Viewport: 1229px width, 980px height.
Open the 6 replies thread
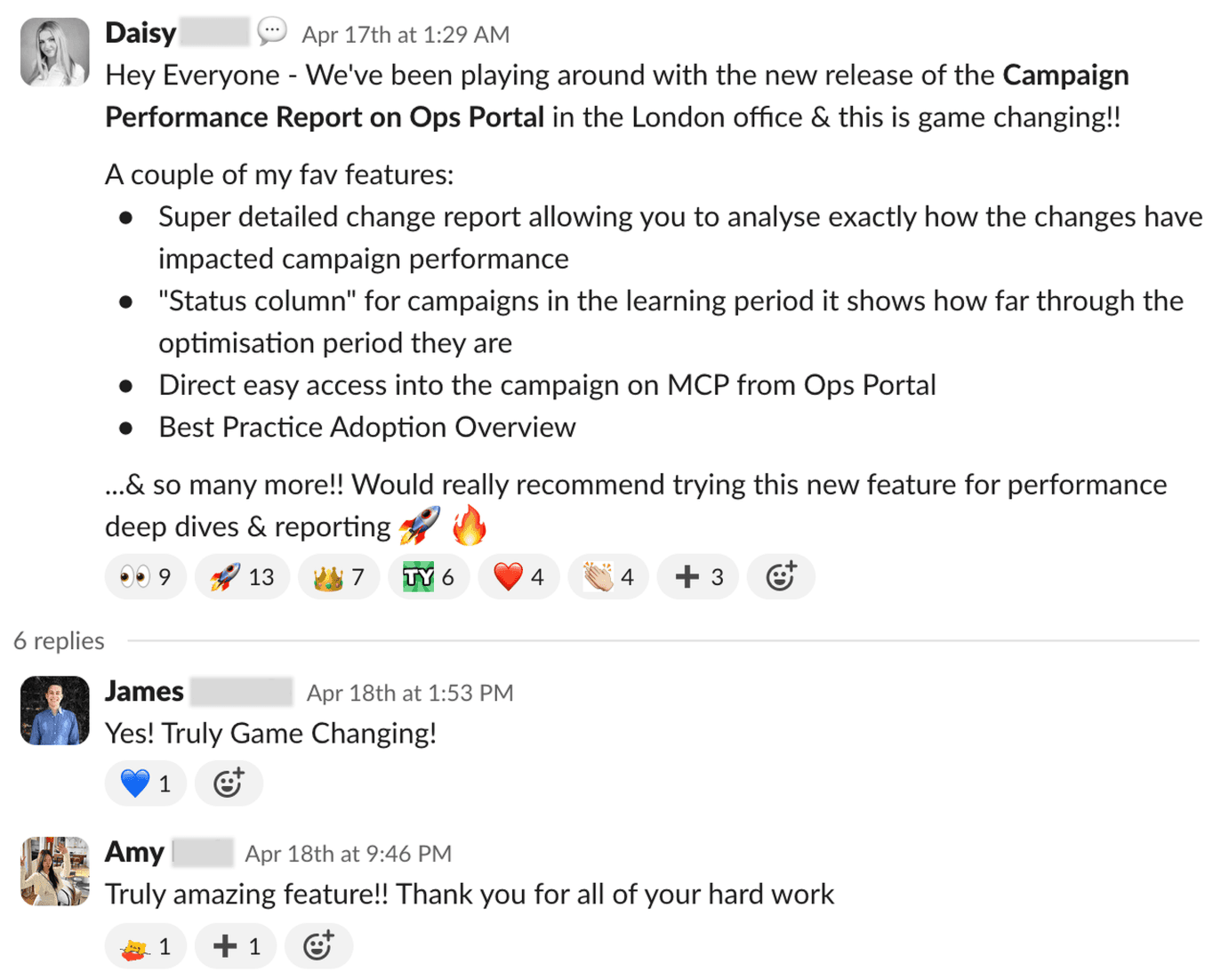coord(58,640)
